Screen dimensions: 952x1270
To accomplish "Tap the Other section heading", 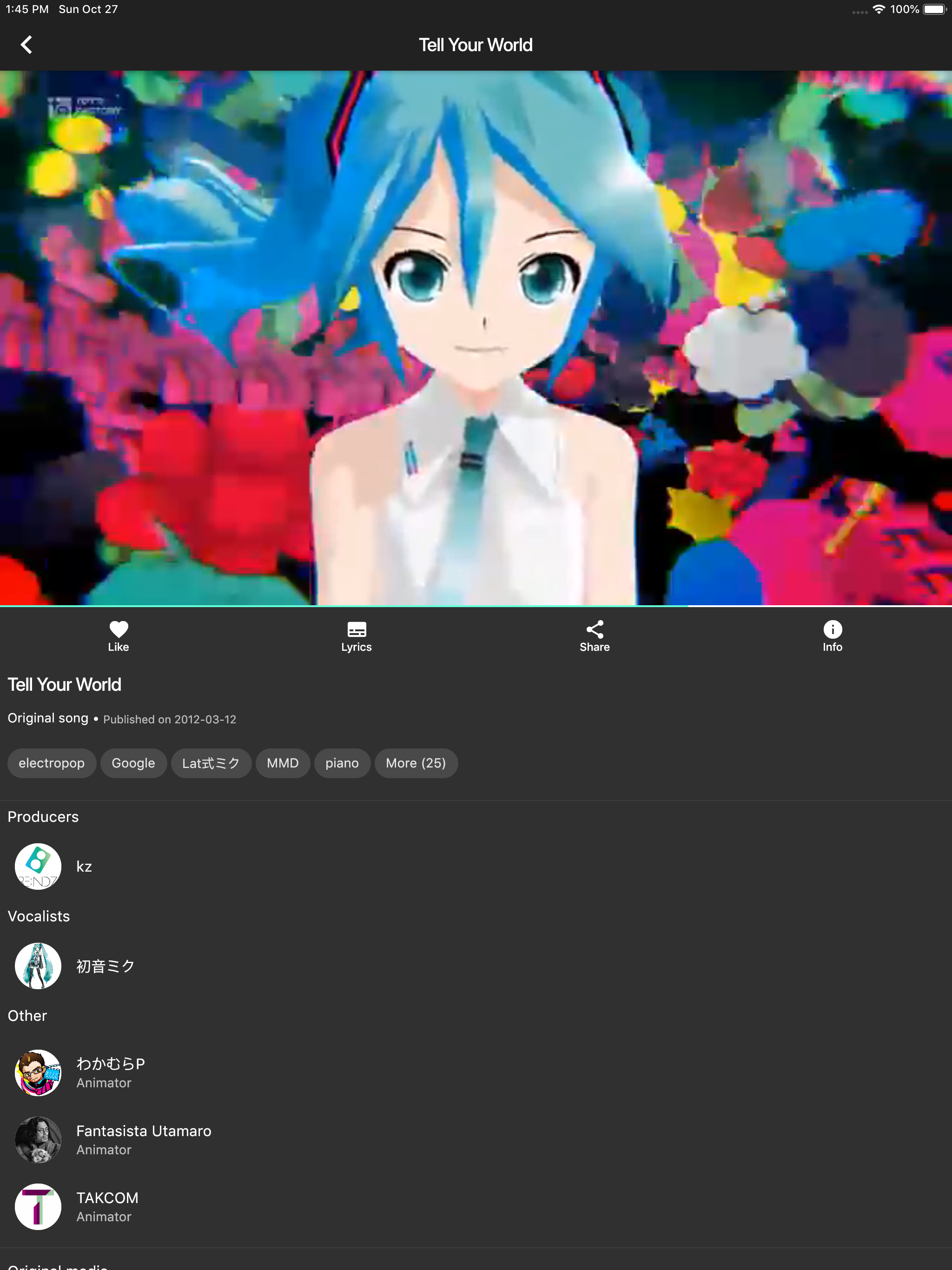I will click(x=27, y=1016).
